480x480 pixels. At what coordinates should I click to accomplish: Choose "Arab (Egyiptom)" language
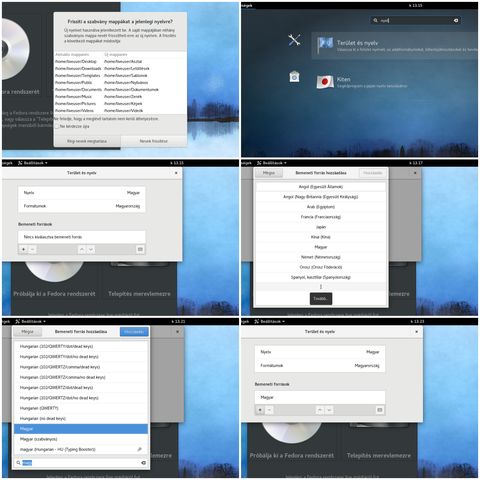click(x=320, y=207)
